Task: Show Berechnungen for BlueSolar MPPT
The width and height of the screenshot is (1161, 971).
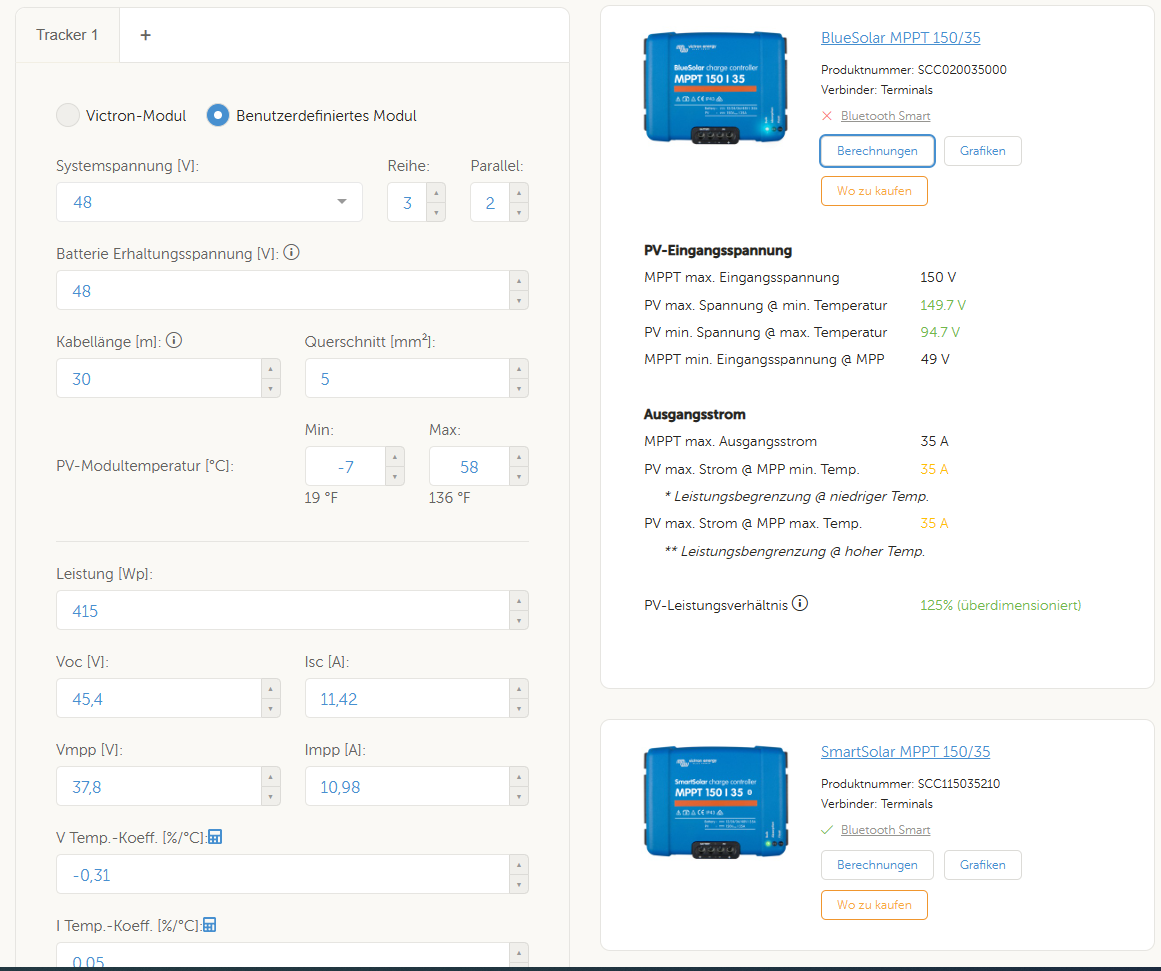Action: (x=877, y=151)
